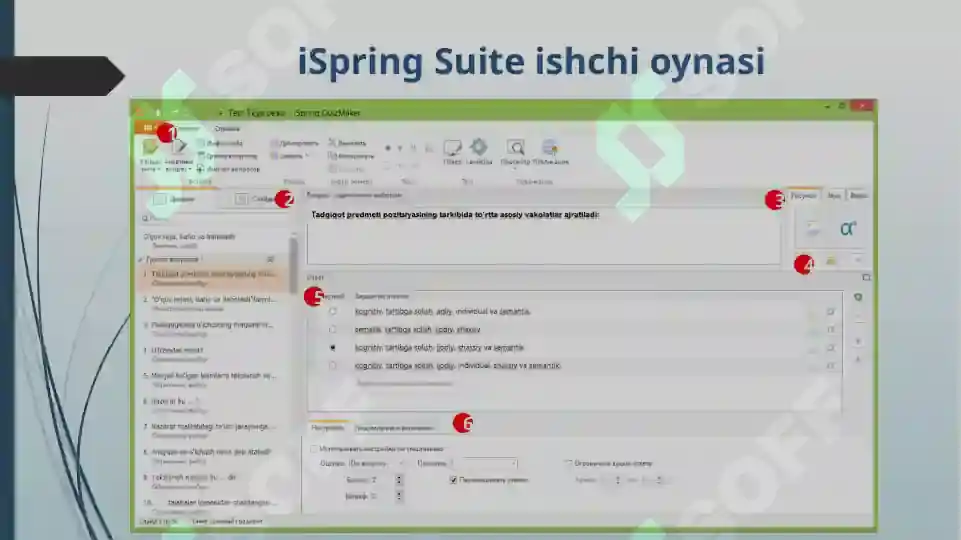Open the grading type dropdown

376,463
